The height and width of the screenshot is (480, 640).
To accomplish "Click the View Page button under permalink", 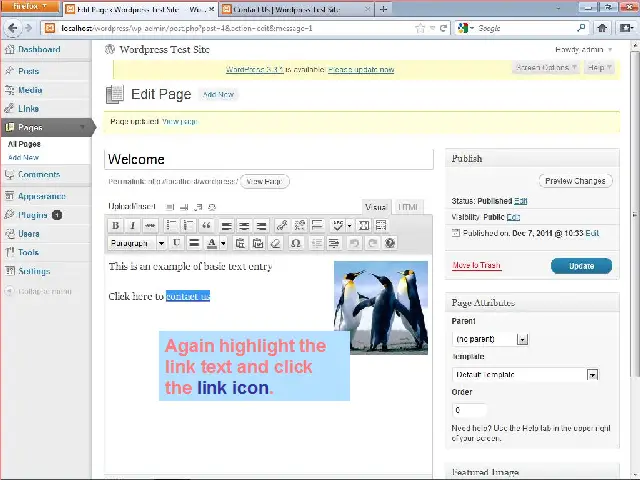I will 264,181.
